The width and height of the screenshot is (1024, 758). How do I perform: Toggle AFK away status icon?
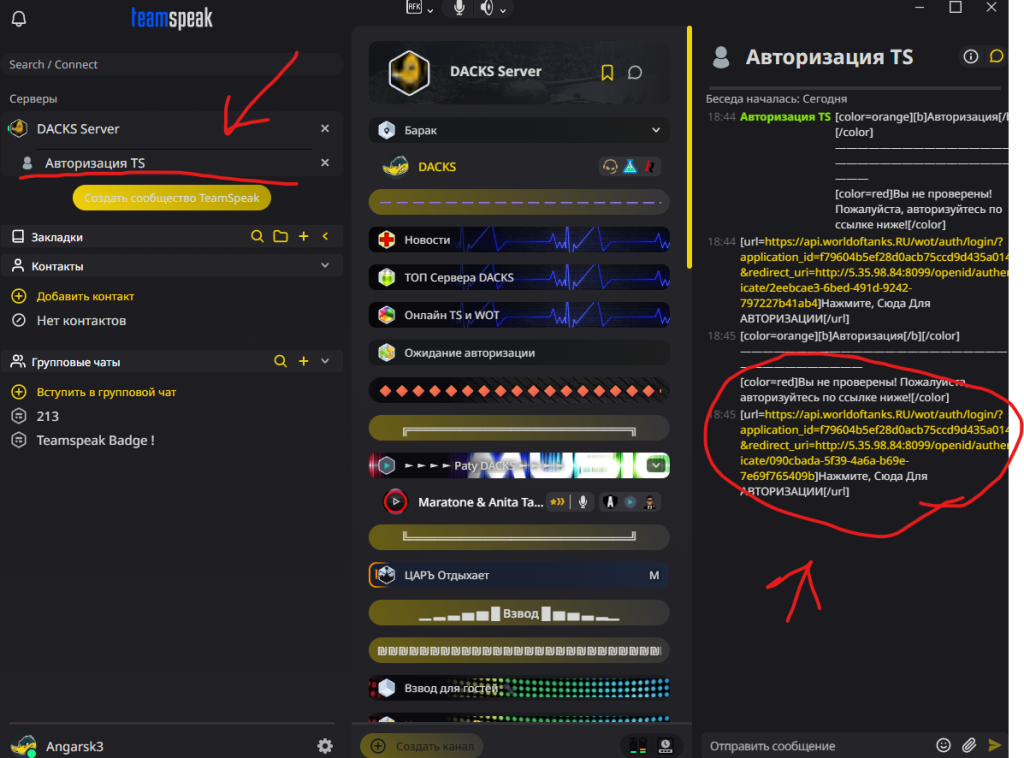[414, 7]
